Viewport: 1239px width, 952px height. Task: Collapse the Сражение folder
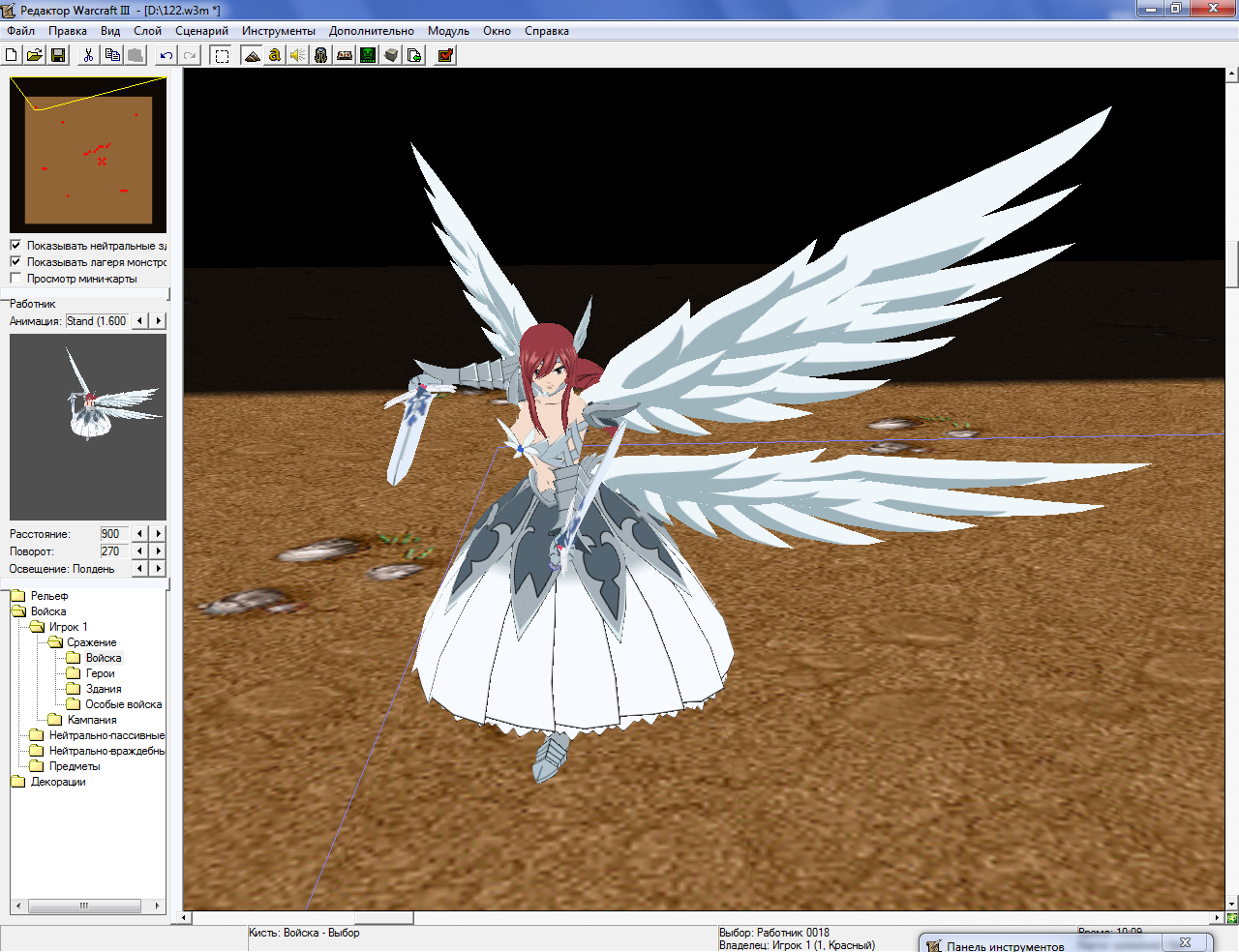(55, 642)
